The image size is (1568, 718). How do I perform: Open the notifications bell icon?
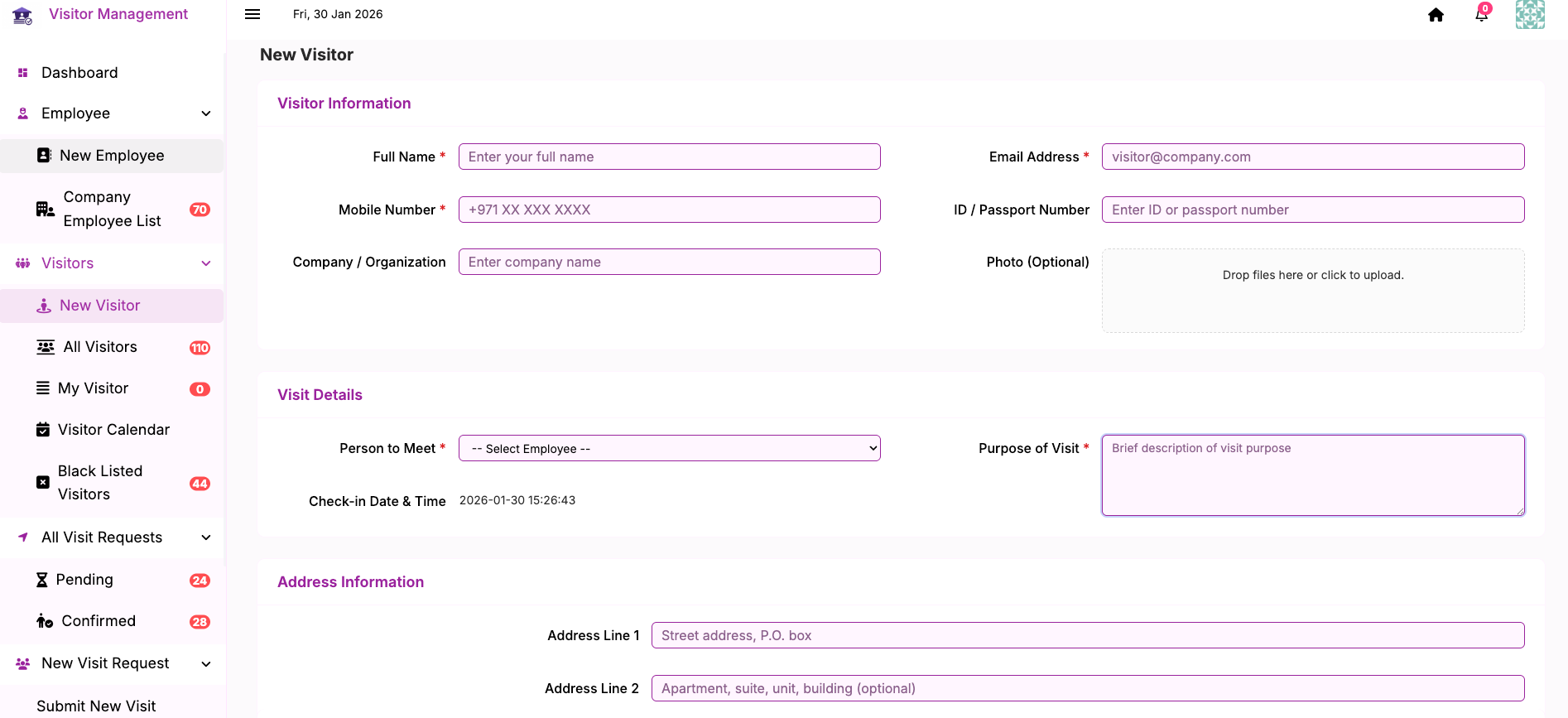point(1481,15)
